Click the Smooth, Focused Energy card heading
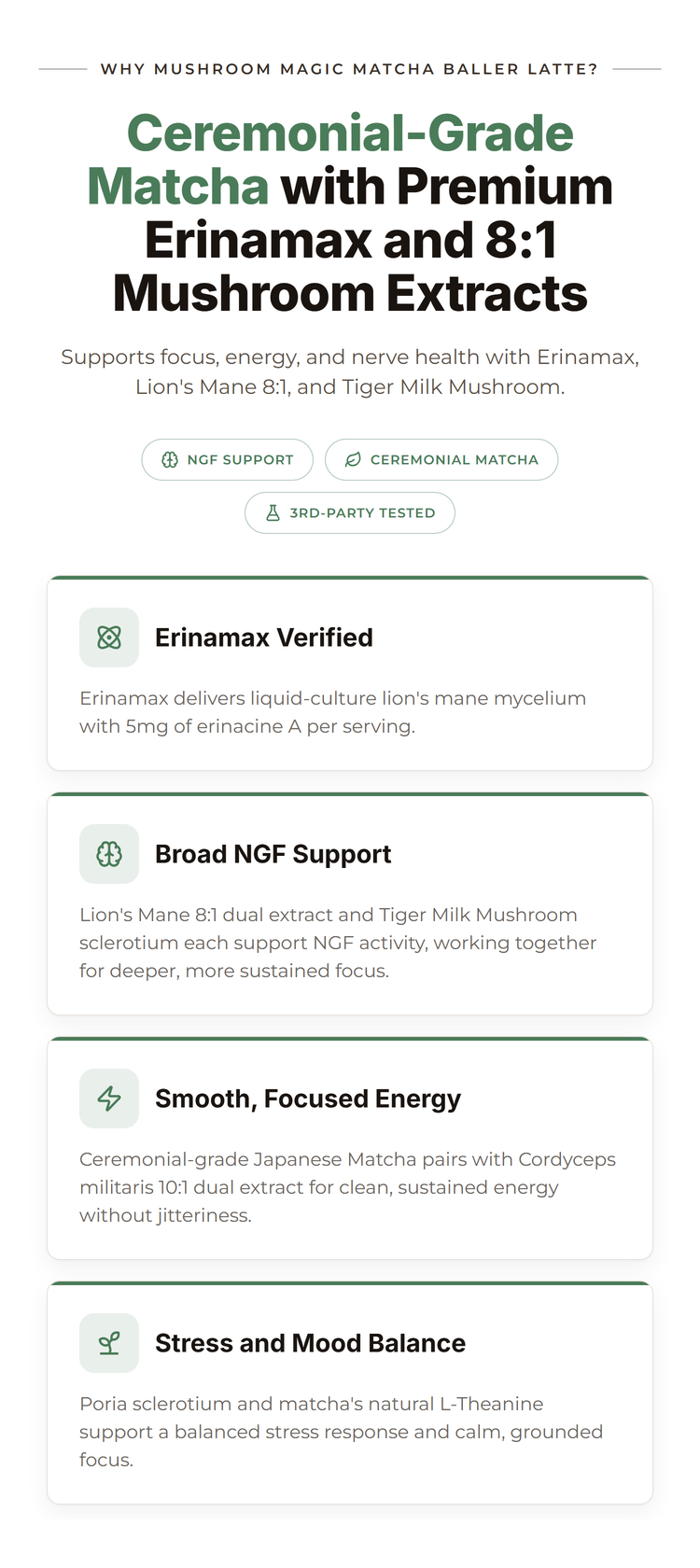The height and width of the screenshot is (1568, 700). click(308, 1099)
